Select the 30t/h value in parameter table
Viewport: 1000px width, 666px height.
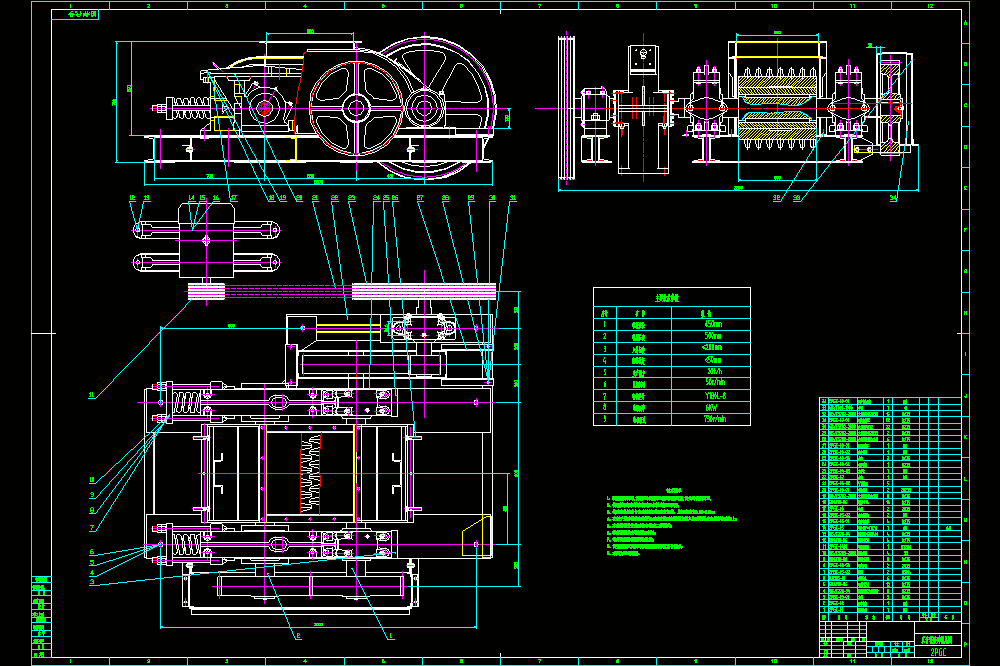[x=714, y=371]
